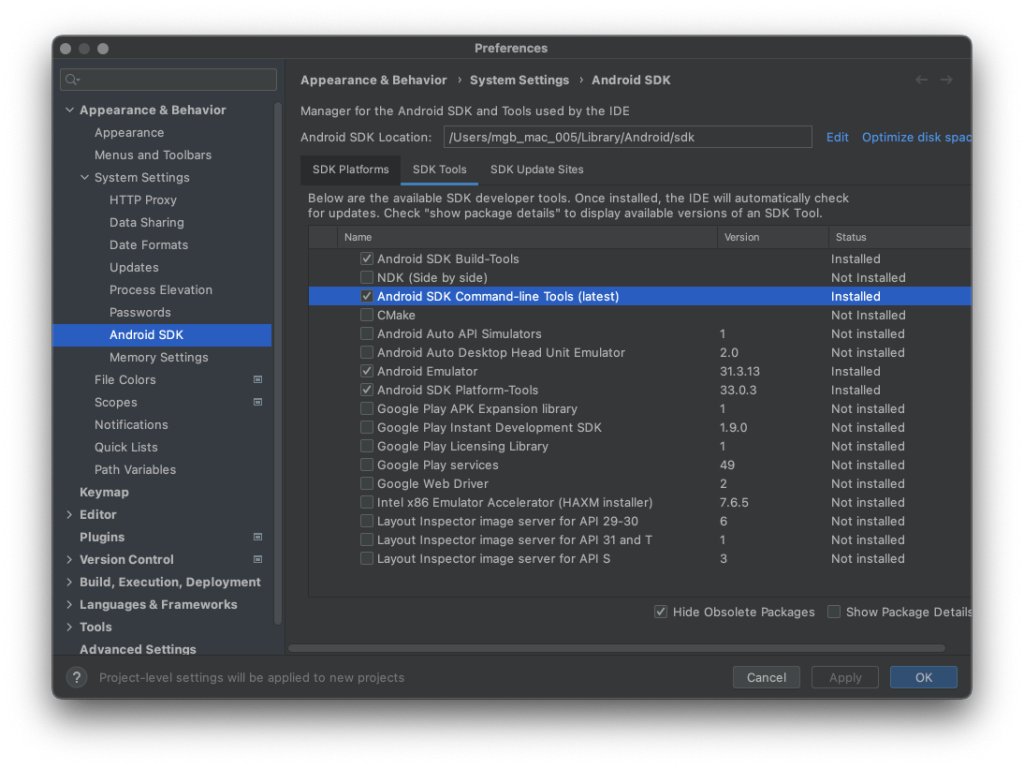This screenshot has height=768, width=1024.
Task: Click the help question mark icon
Action: [x=76, y=677]
